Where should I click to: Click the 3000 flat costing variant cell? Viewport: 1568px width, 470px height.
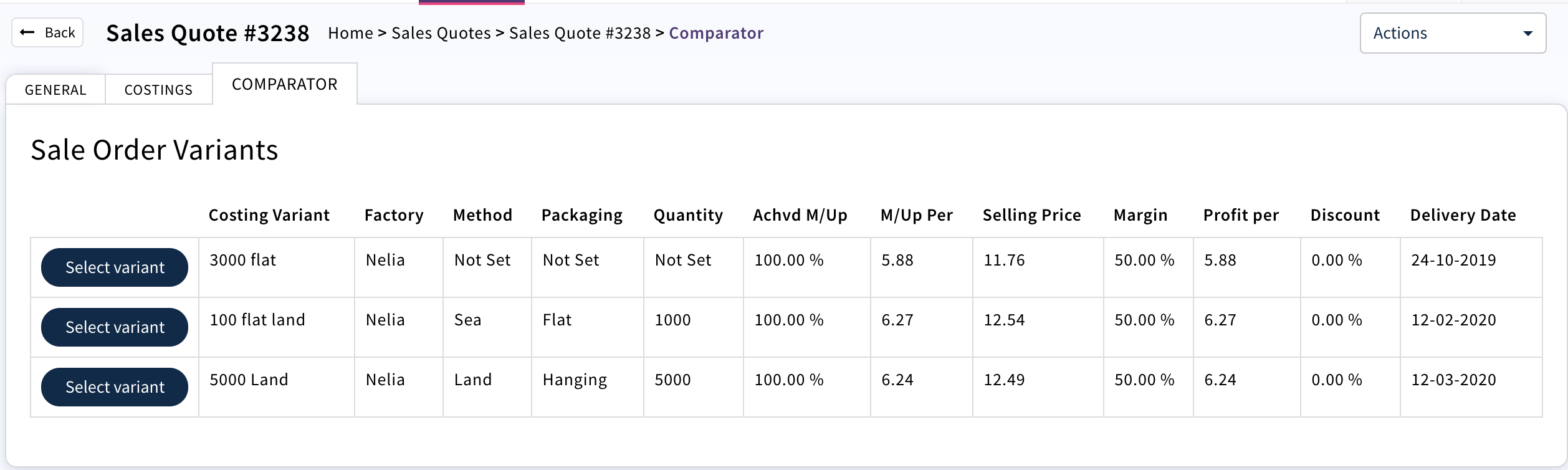pyautogui.click(x=242, y=260)
